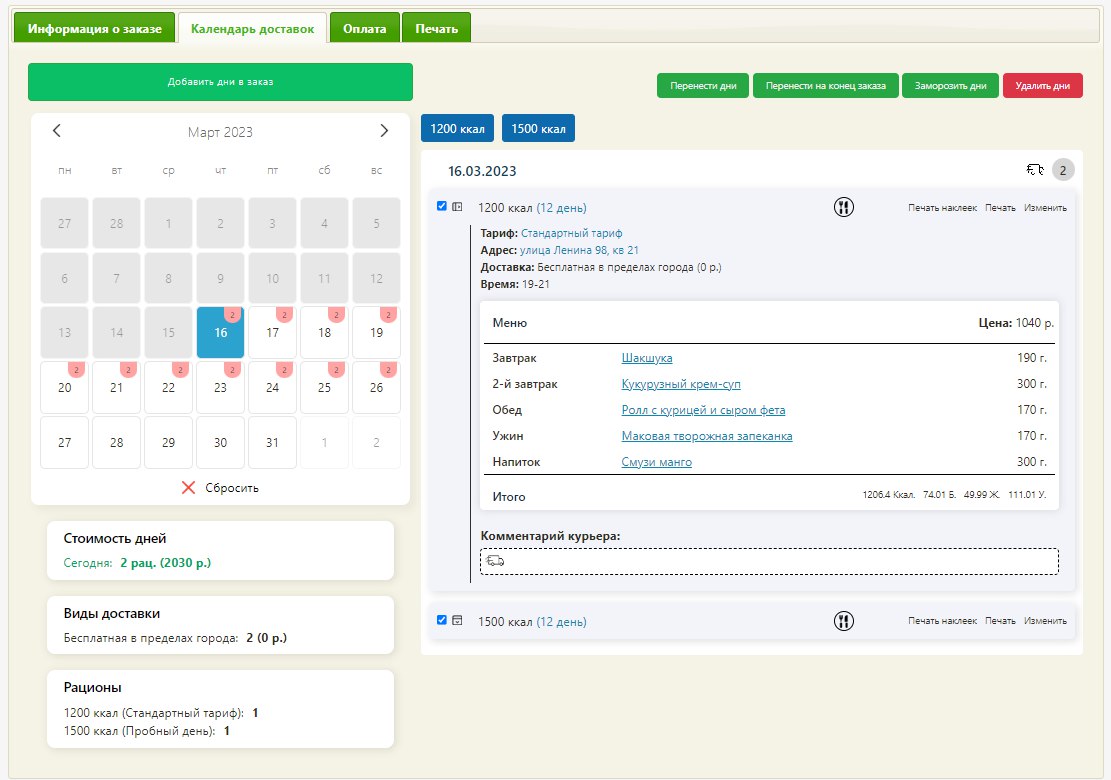Click the delivery truck icon beside date 16.03.2023
1111x780 pixels.
tap(1035, 170)
